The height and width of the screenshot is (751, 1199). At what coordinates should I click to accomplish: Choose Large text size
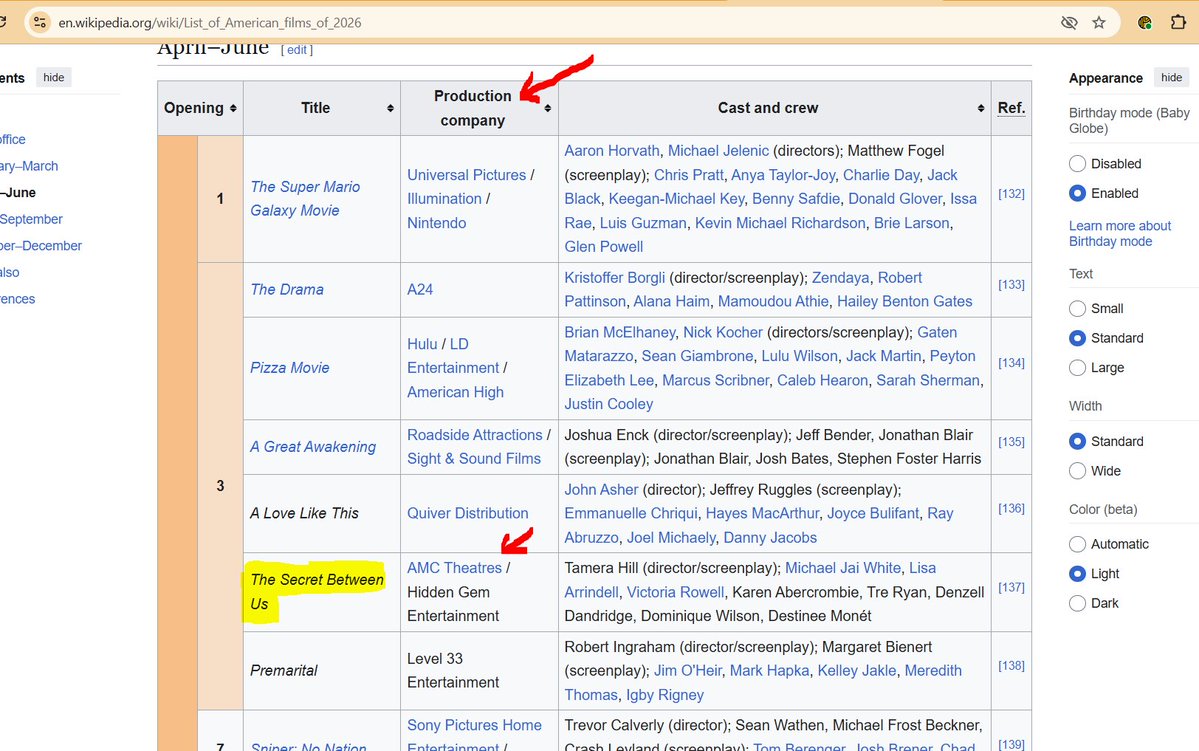[x=1077, y=368]
